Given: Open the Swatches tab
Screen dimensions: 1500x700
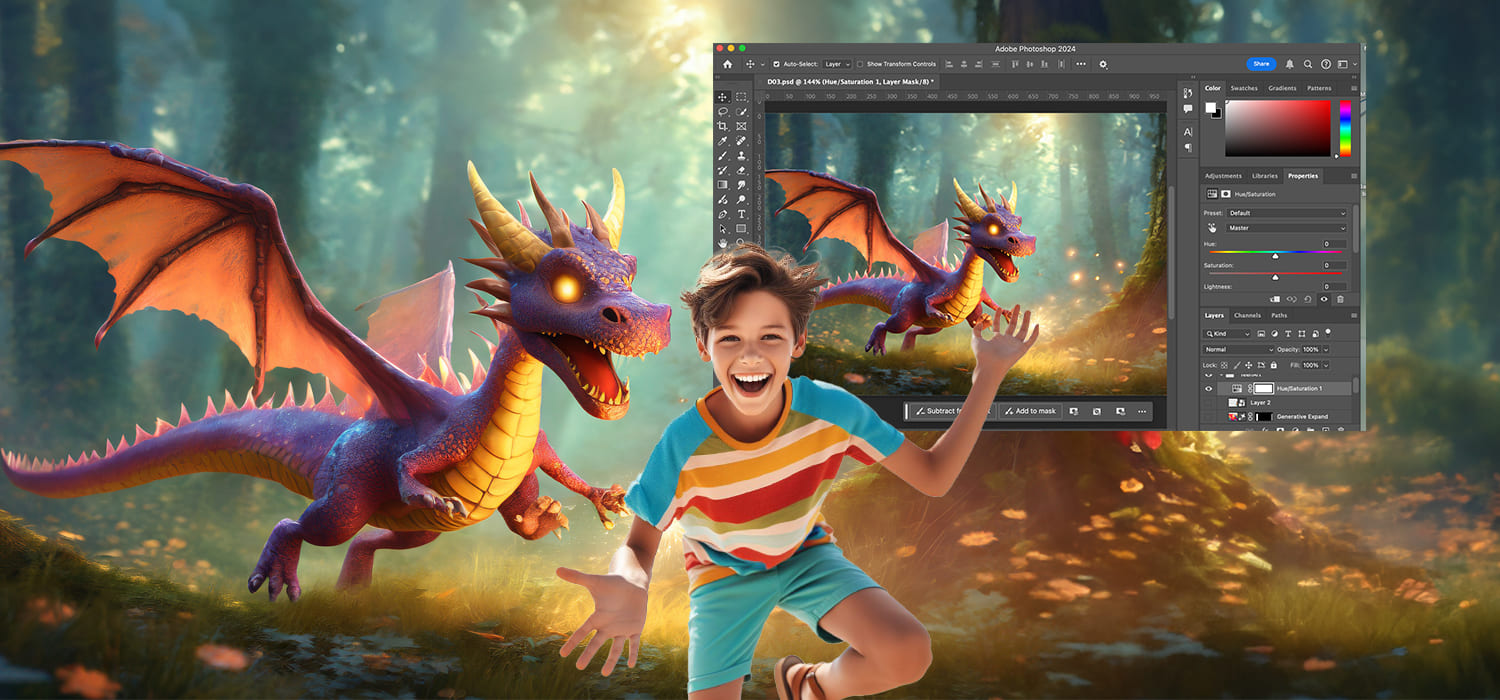Looking at the screenshot, I should coord(1244,88).
